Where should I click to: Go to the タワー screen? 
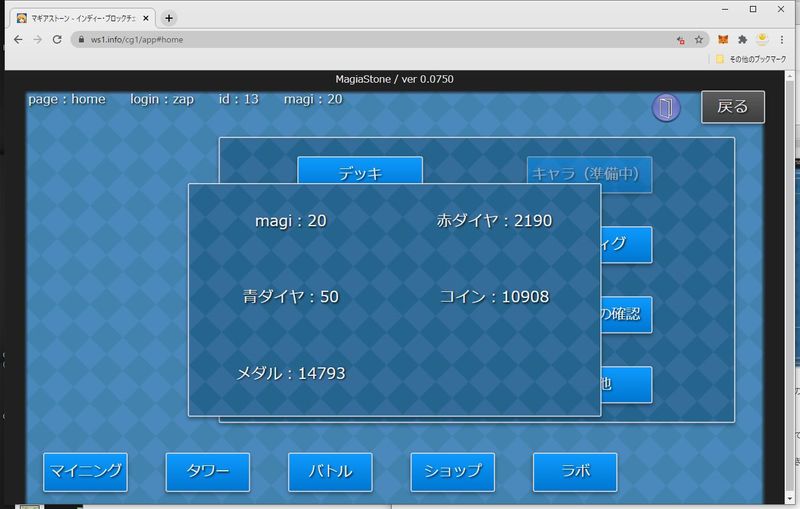pyautogui.click(x=207, y=472)
